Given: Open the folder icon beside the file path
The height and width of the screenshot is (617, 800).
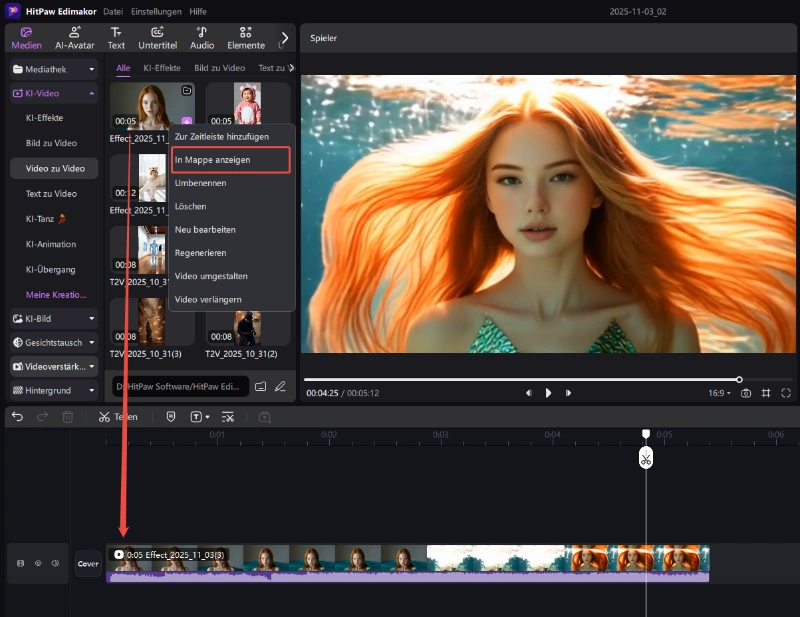Looking at the screenshot, I should [260, 386].
